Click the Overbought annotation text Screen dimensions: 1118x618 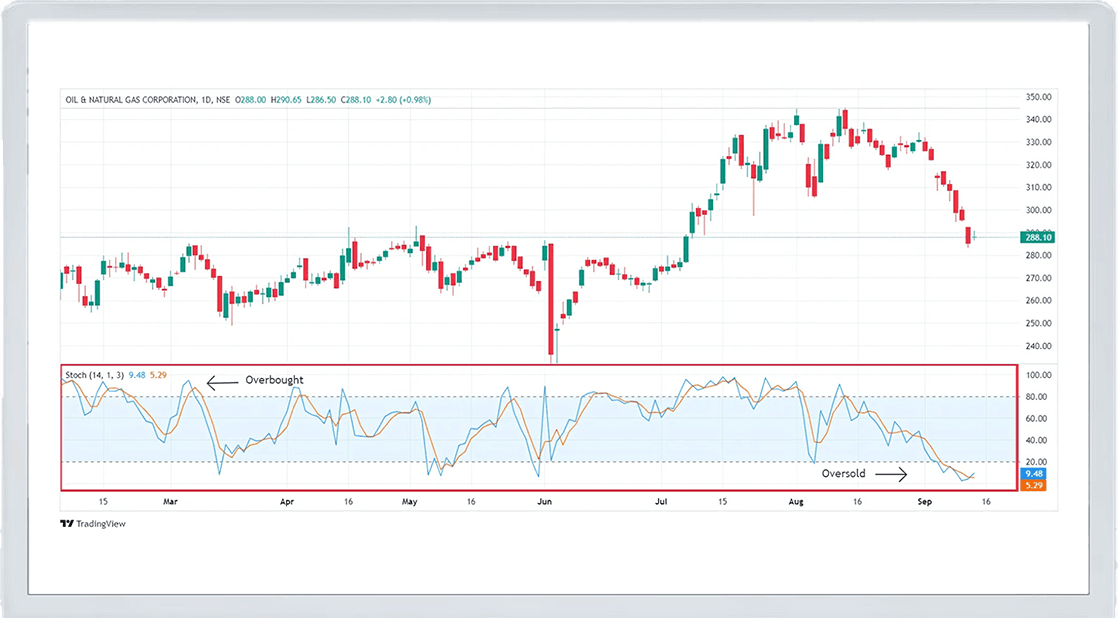274,381
